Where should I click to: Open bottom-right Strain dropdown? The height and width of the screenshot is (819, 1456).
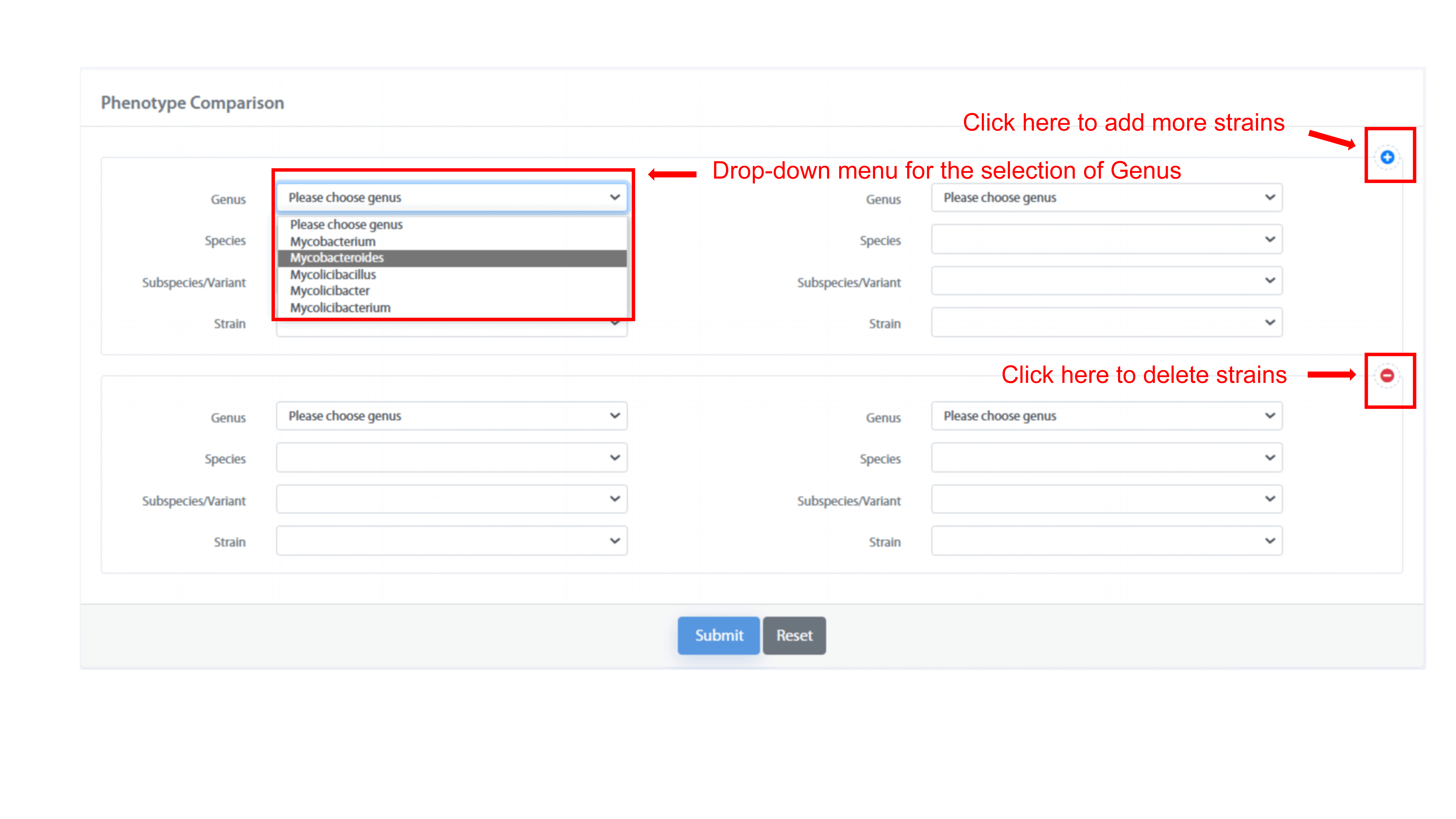[x=1107, y=541]
